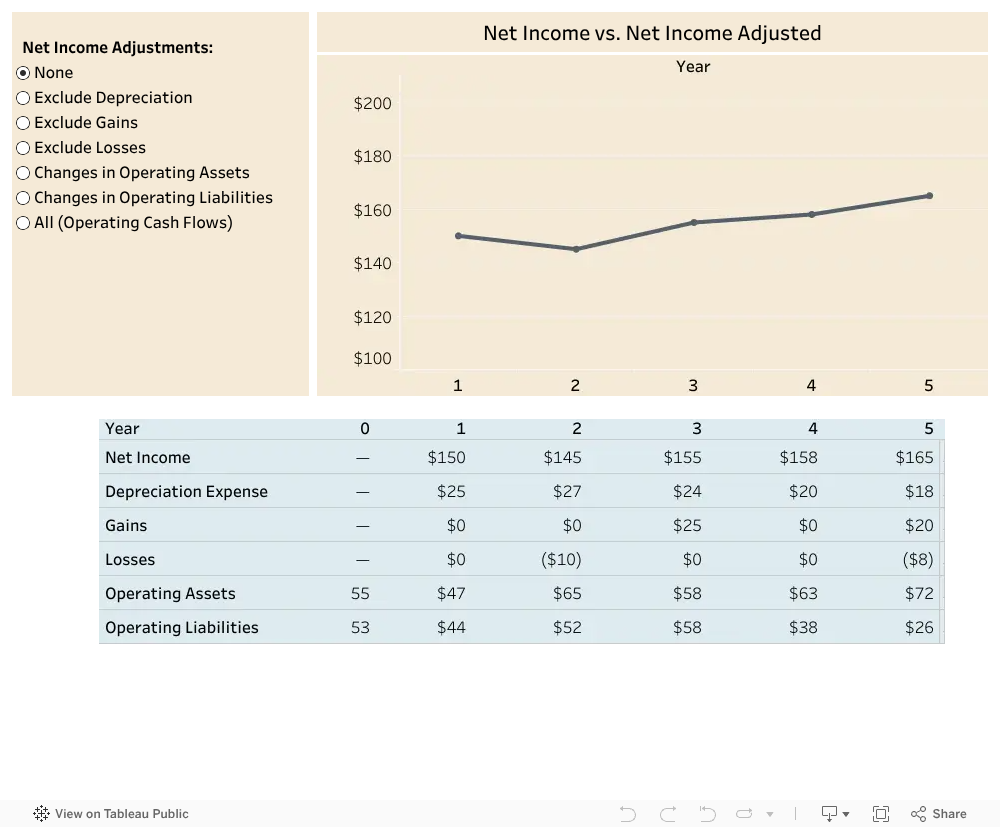Click the refresh/forward data icon
This screenshot has width=1000, height=827.
pos(744,814)
